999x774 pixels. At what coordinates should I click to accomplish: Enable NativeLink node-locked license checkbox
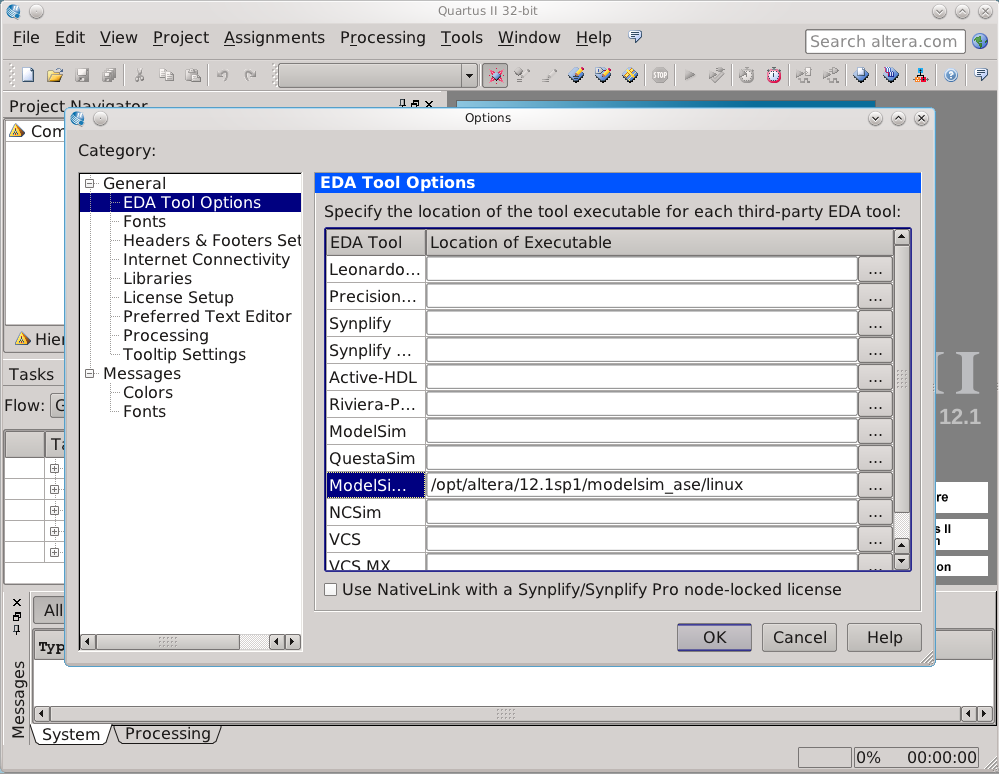[x=331, y=589]
